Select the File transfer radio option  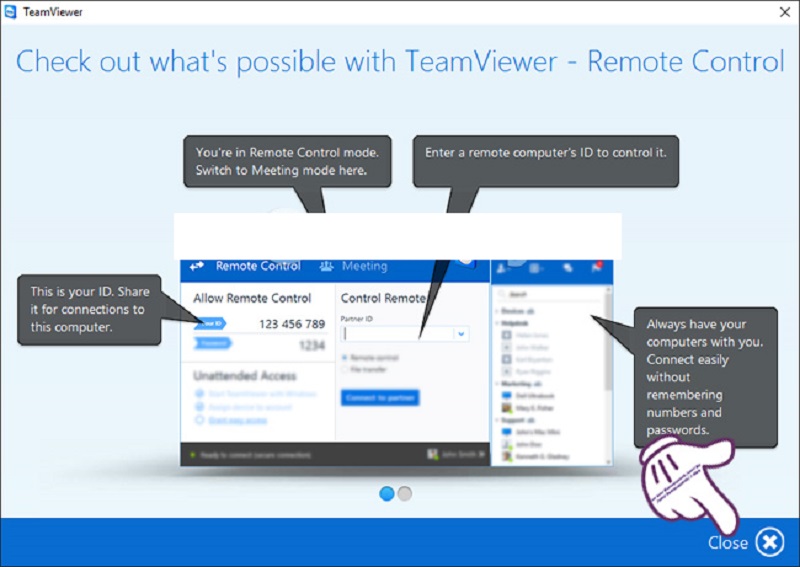click(364, 369)
